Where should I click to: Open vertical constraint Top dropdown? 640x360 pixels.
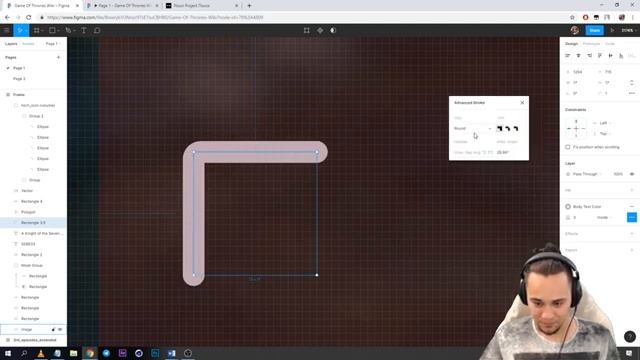pyautogui.click(x=604, y=134)
